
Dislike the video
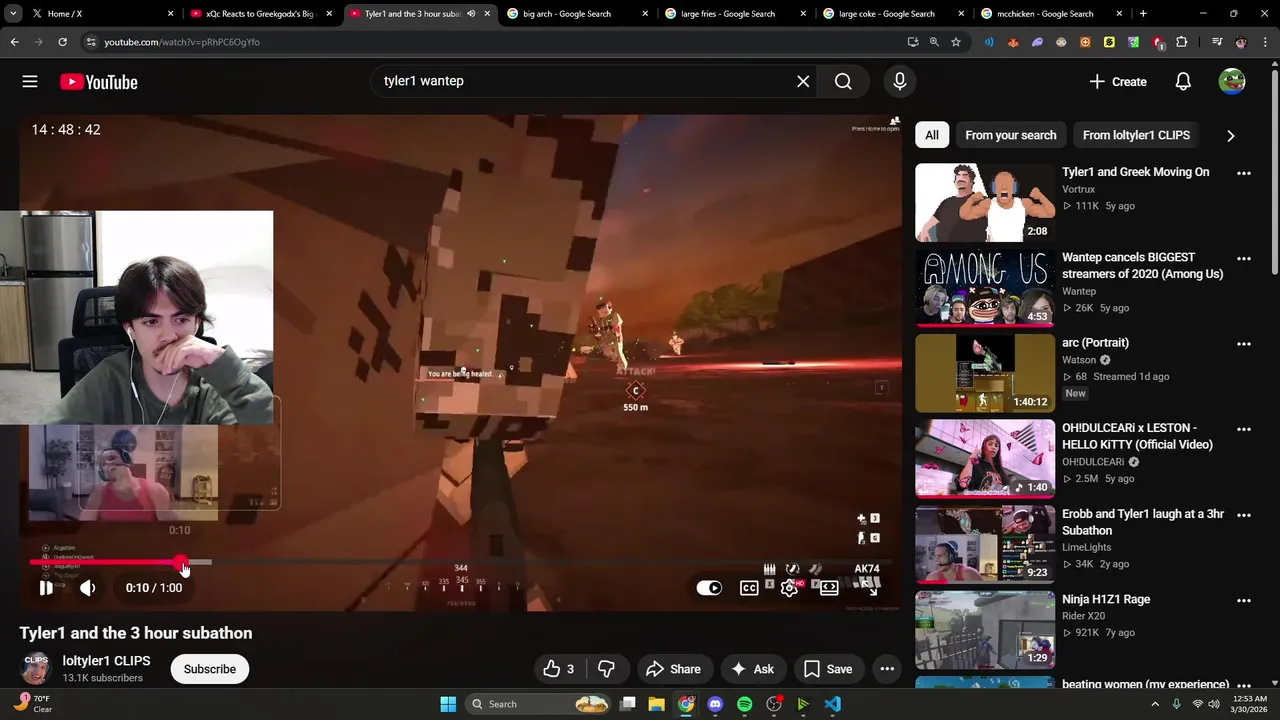(x=606, y=669)
